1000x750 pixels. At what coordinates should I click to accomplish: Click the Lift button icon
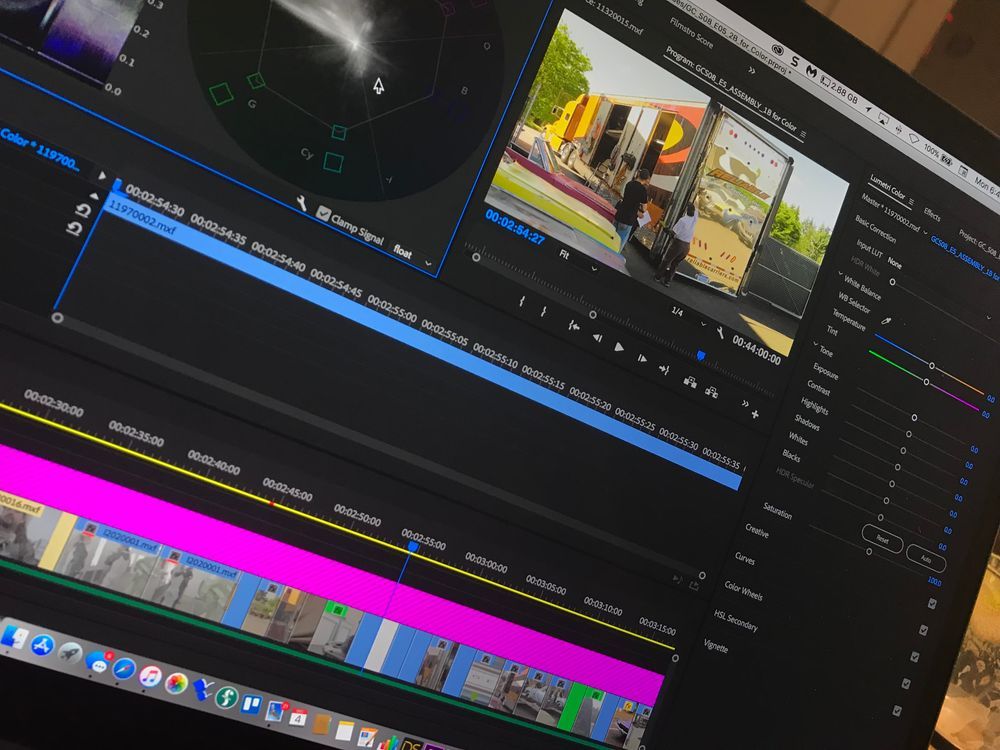[689, 381]
